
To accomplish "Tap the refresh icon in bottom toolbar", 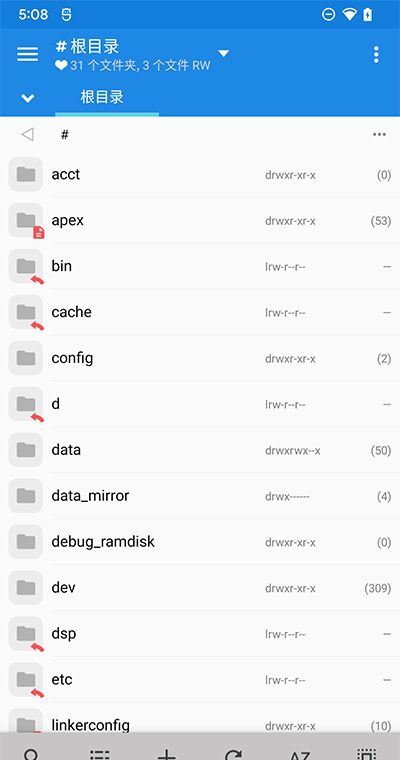I will (x=233, y=754).
